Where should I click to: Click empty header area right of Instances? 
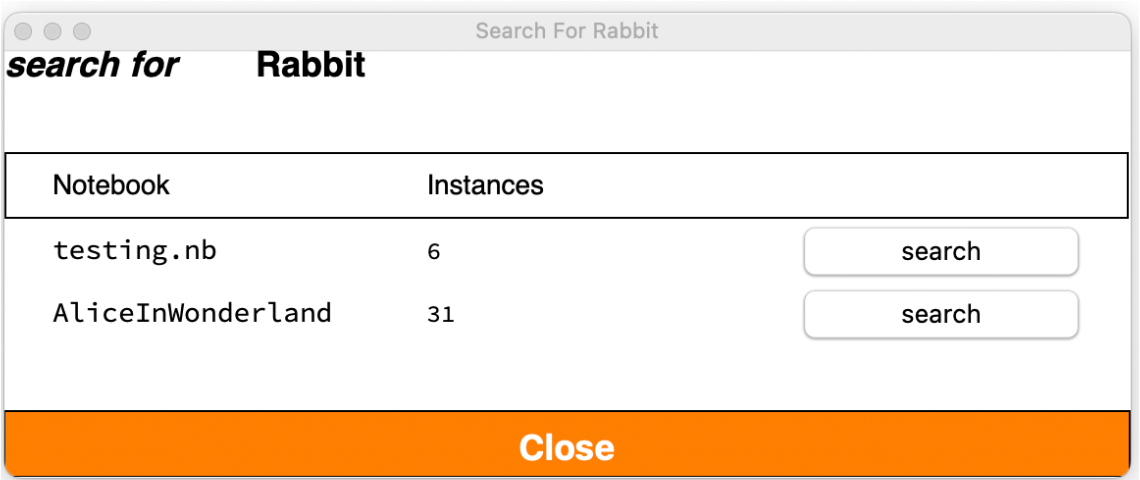click(820, 185)
